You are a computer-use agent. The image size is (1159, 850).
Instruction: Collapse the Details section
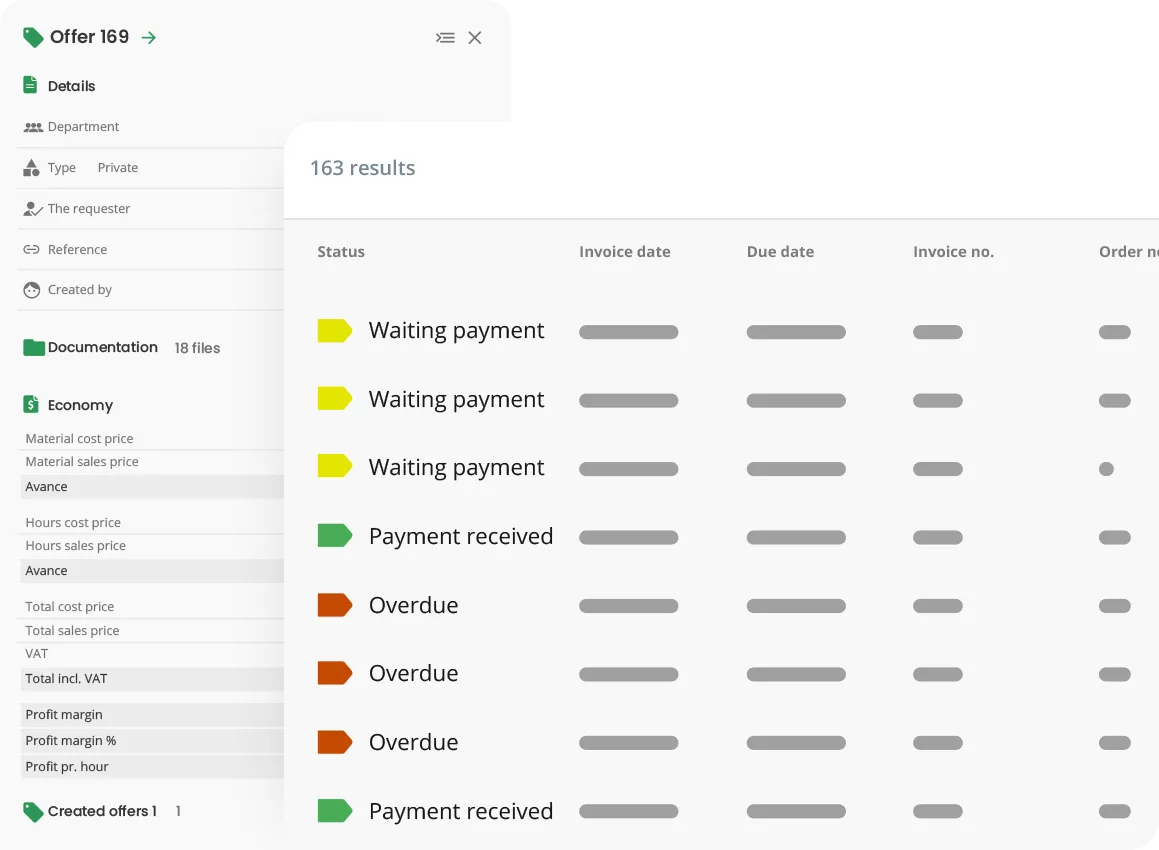pos(71,85)
